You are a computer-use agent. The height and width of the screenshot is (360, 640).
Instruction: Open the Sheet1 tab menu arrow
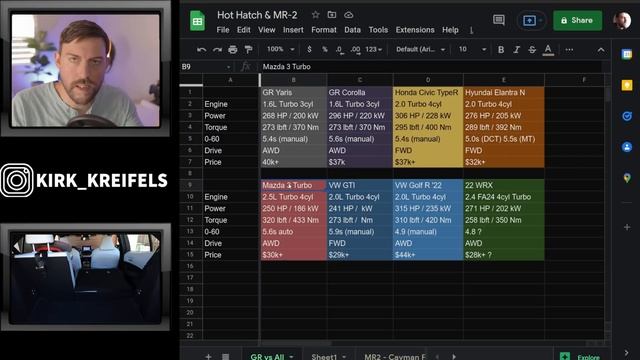click(x=344, y=357)
